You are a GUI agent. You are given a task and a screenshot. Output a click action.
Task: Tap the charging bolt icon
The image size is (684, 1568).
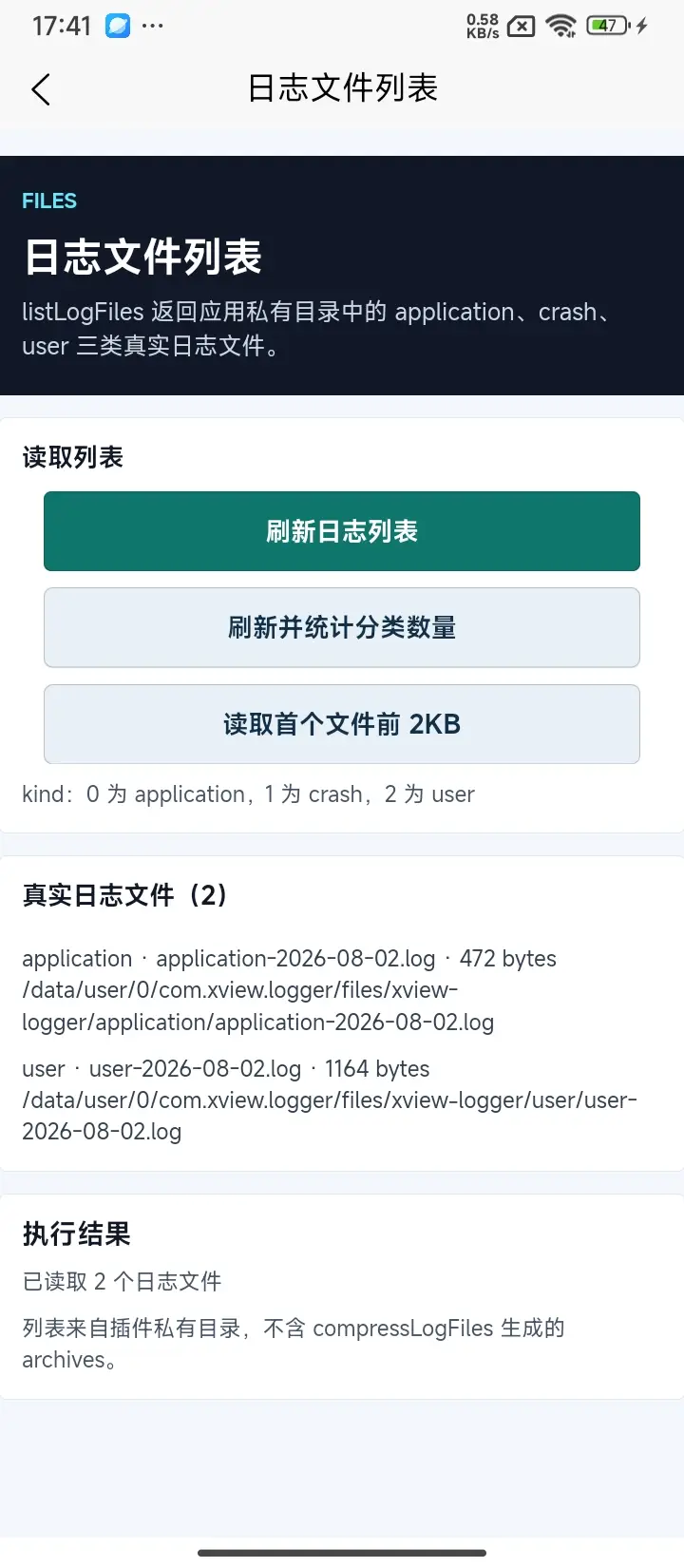[642, 26]
